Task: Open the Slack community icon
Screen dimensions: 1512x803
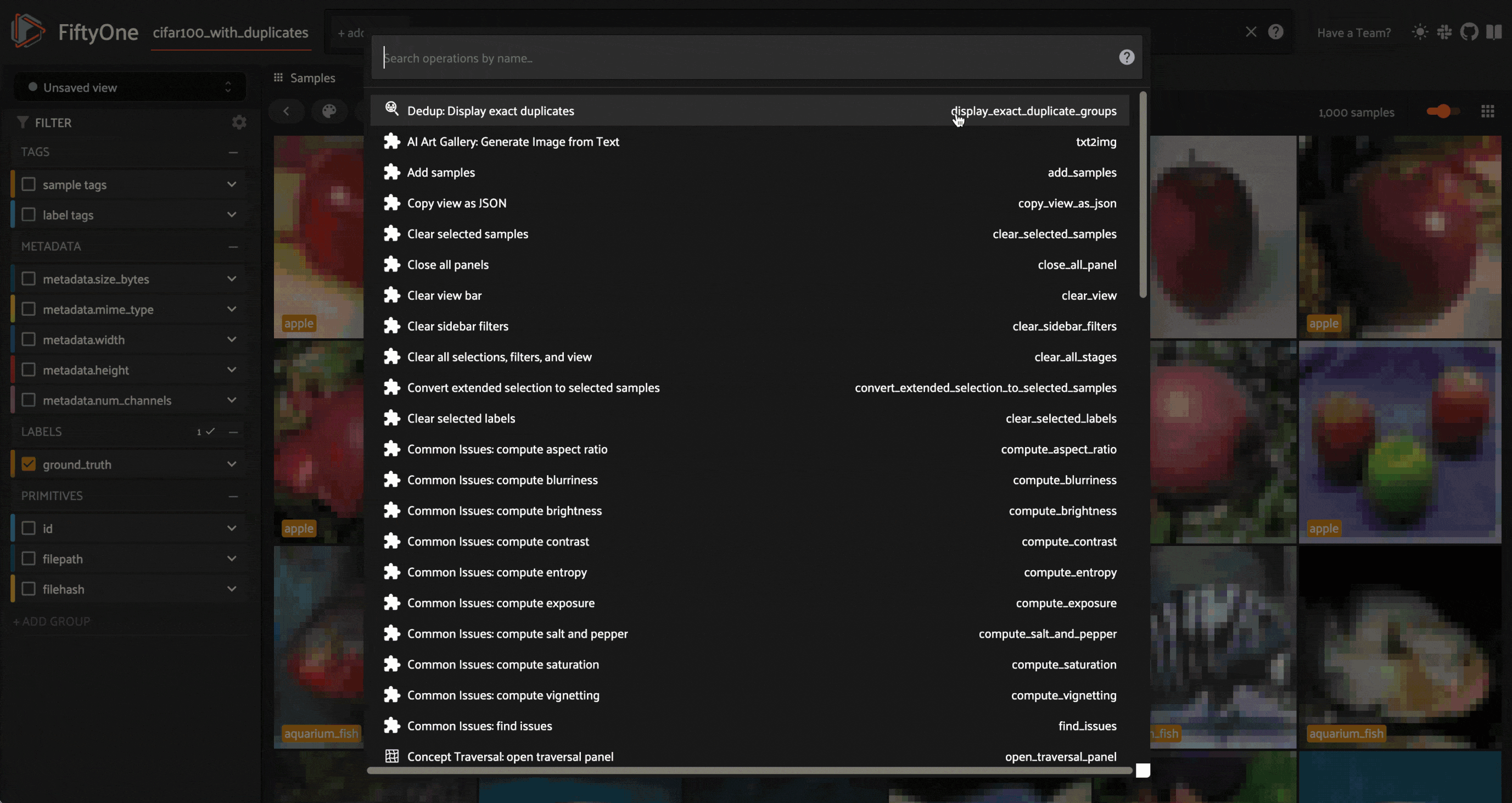Action: (x=1444, y=32)
